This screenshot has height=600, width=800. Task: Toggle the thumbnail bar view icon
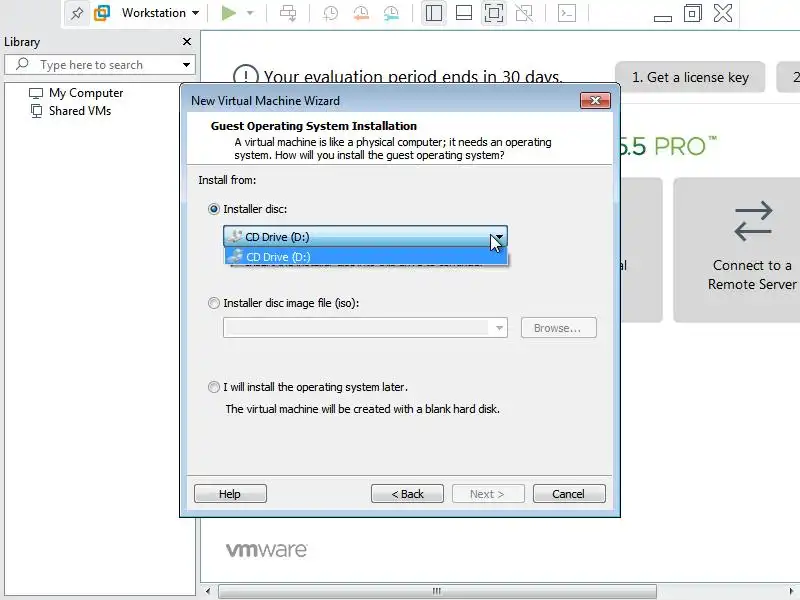pos(464,13)
